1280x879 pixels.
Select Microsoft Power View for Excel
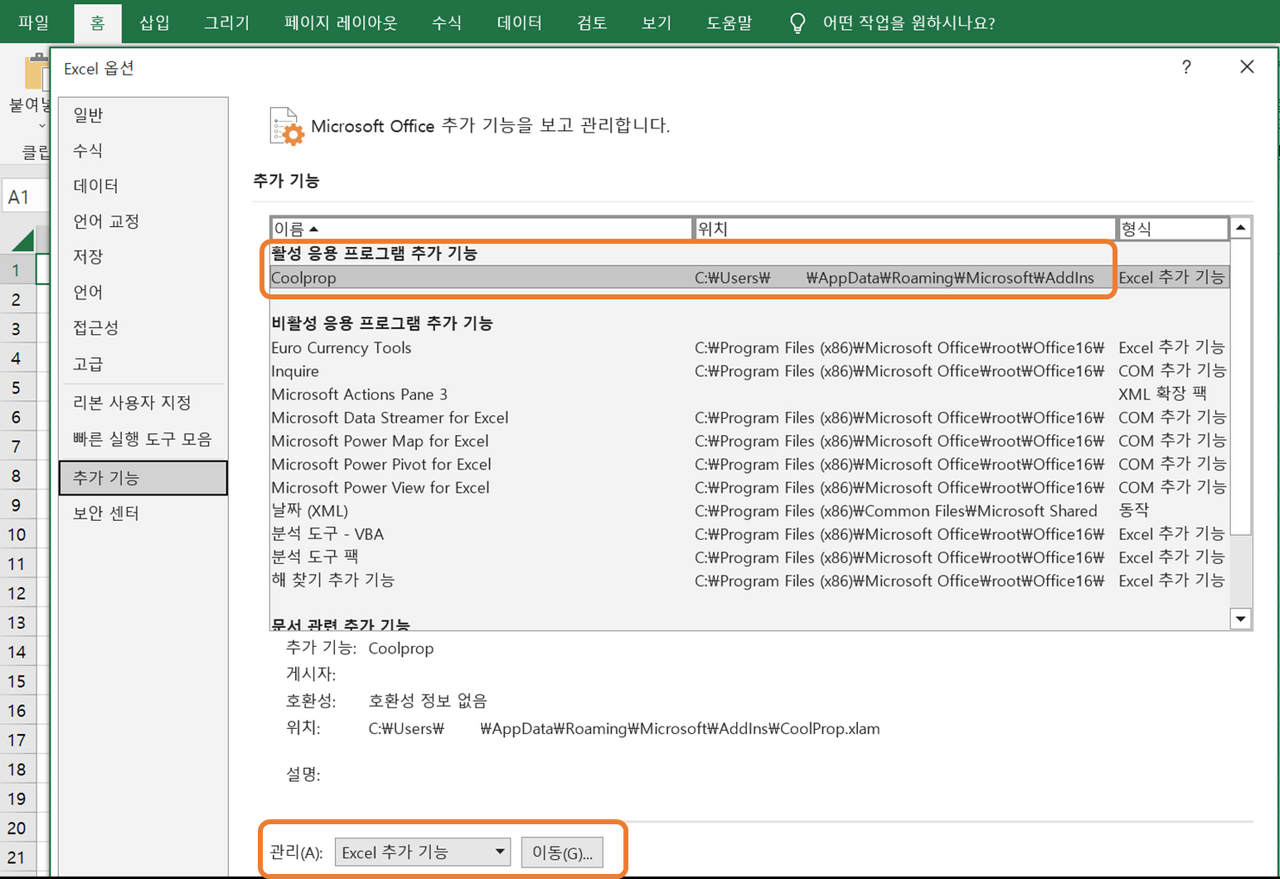pyautogui.click(x=749, y=488)
